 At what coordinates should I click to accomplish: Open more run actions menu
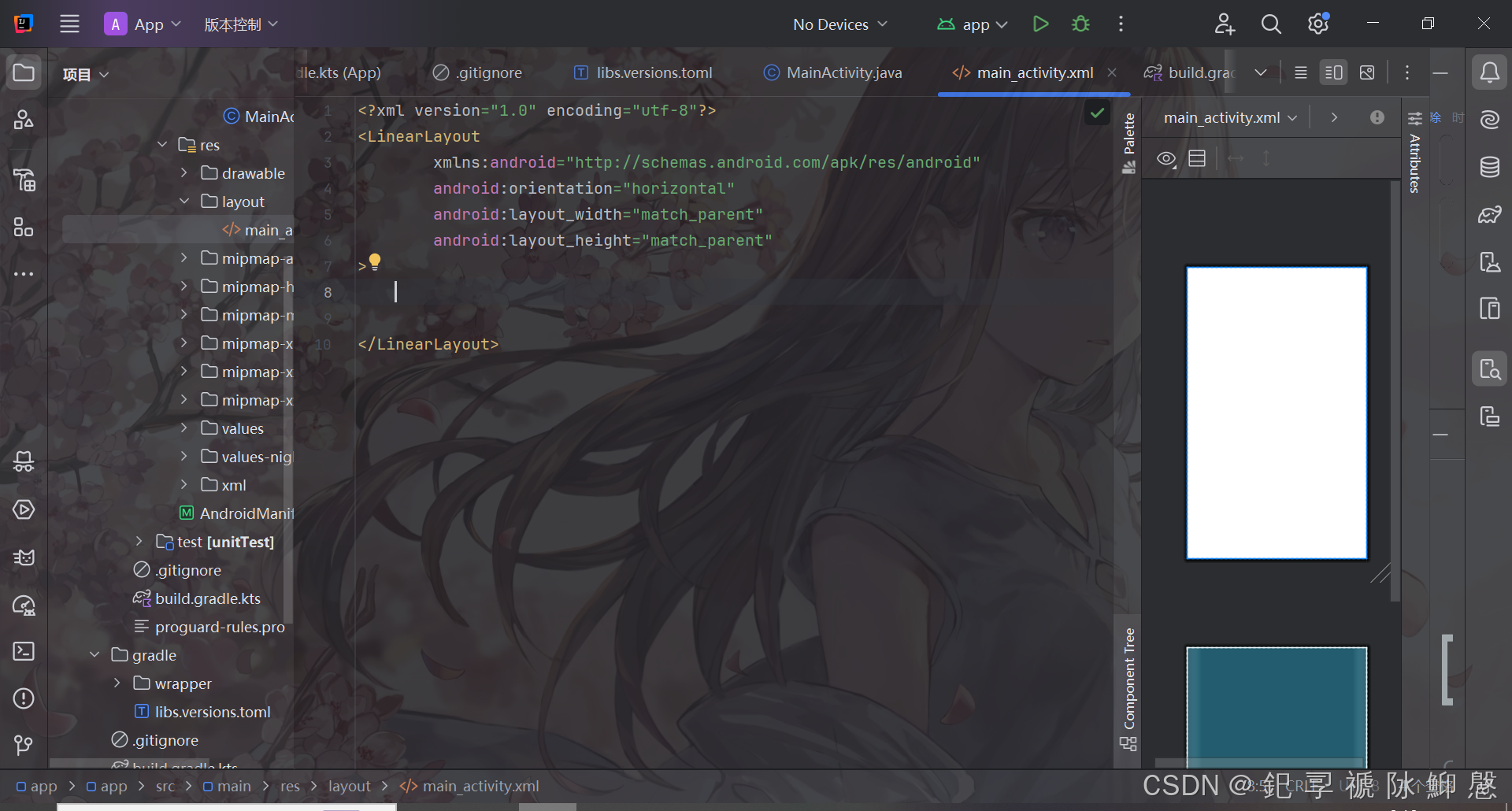(1121, 24)
